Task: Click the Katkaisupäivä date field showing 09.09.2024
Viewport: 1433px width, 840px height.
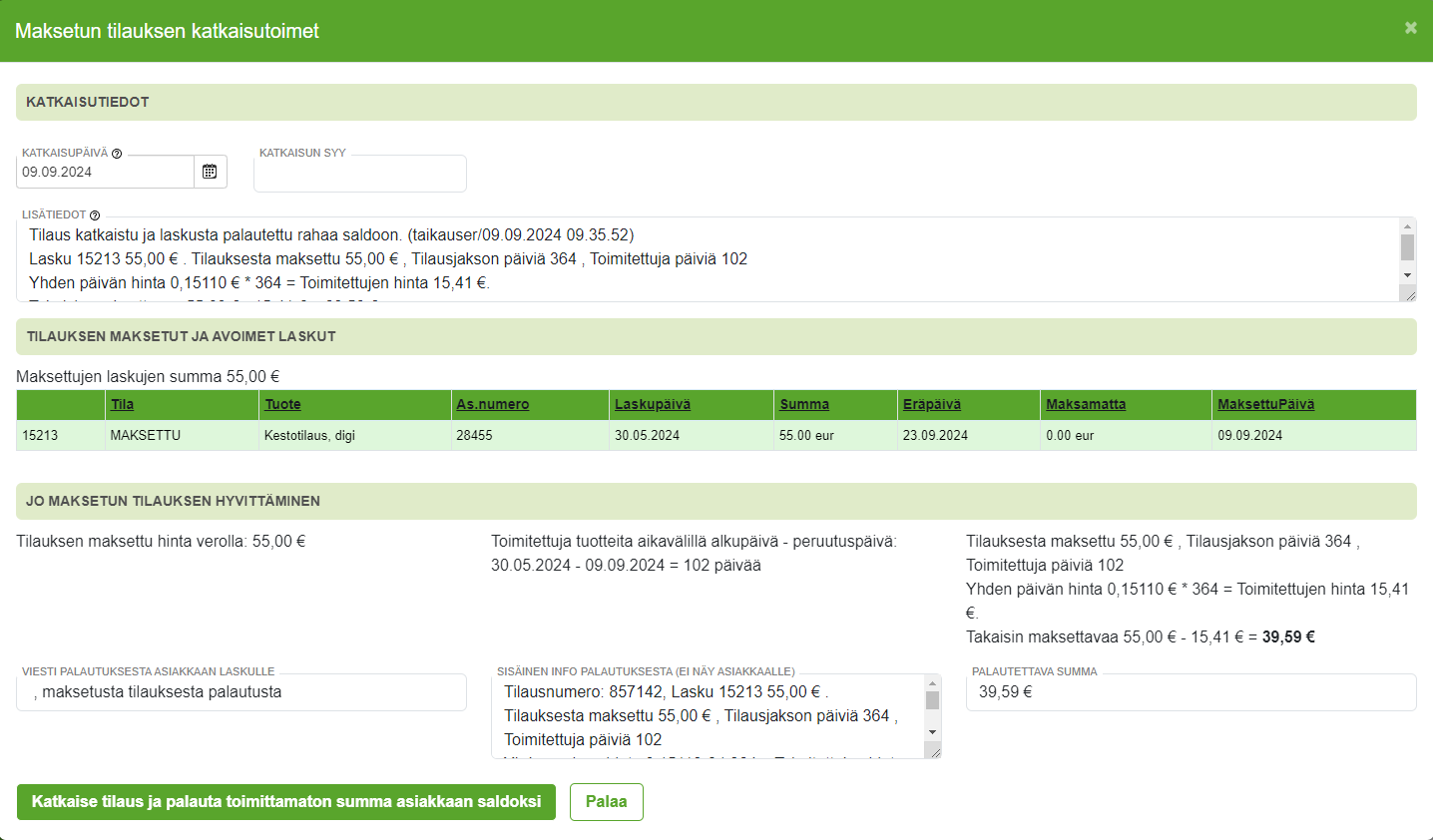Action: (x=106, y=172)
